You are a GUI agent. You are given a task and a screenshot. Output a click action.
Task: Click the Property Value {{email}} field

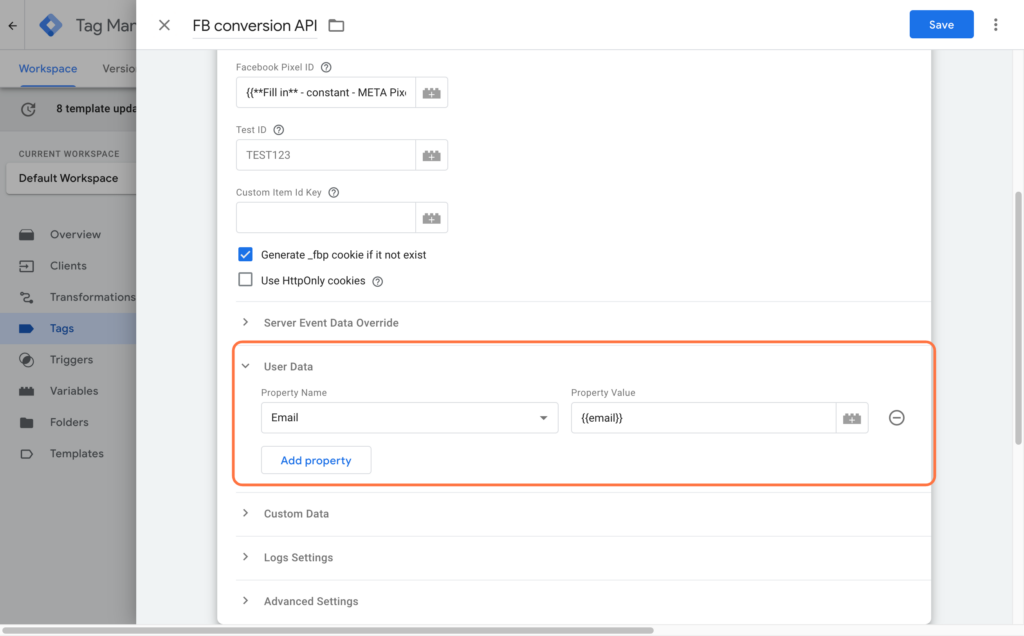tap(703, 418)
